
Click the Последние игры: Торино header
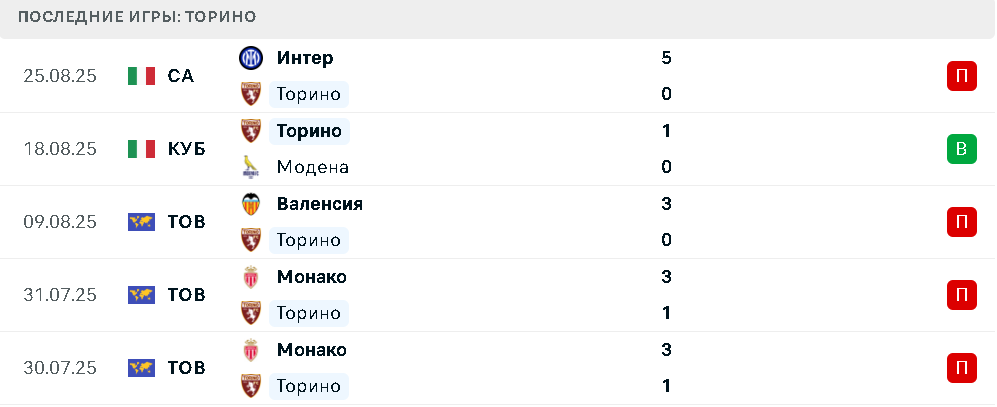pos(137,17)
